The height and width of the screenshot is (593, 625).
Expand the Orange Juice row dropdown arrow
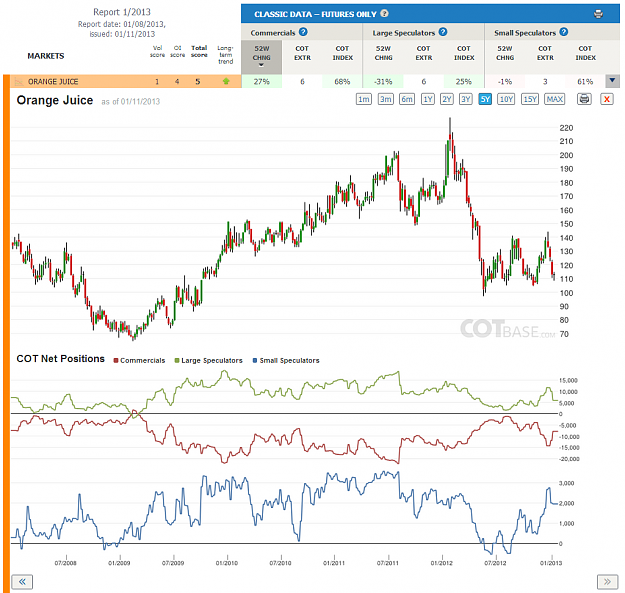pyautogui.click(x=612, y=81)
